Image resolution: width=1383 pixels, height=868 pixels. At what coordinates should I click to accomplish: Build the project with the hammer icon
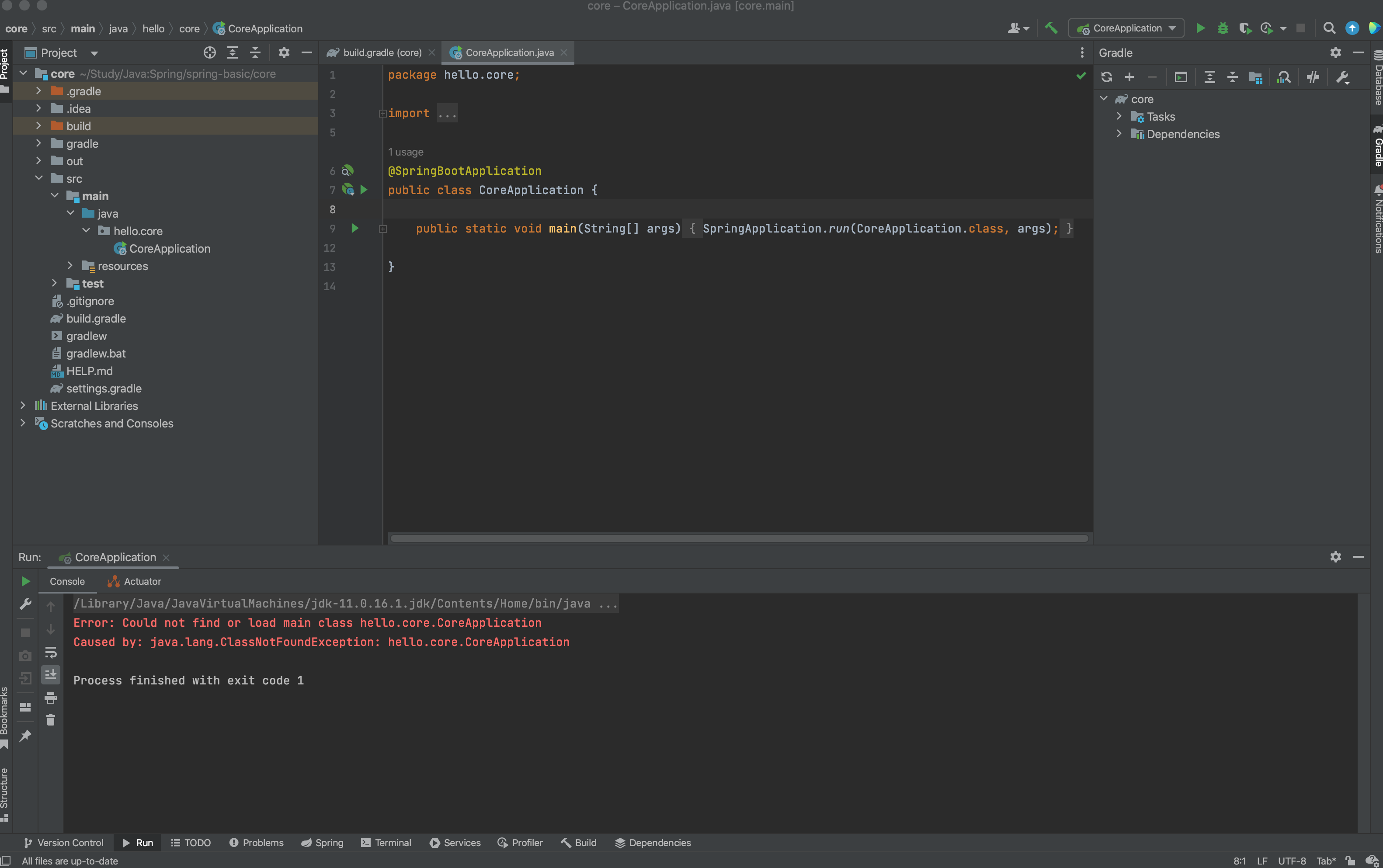pyautogui.click(x=1051, y=28)
